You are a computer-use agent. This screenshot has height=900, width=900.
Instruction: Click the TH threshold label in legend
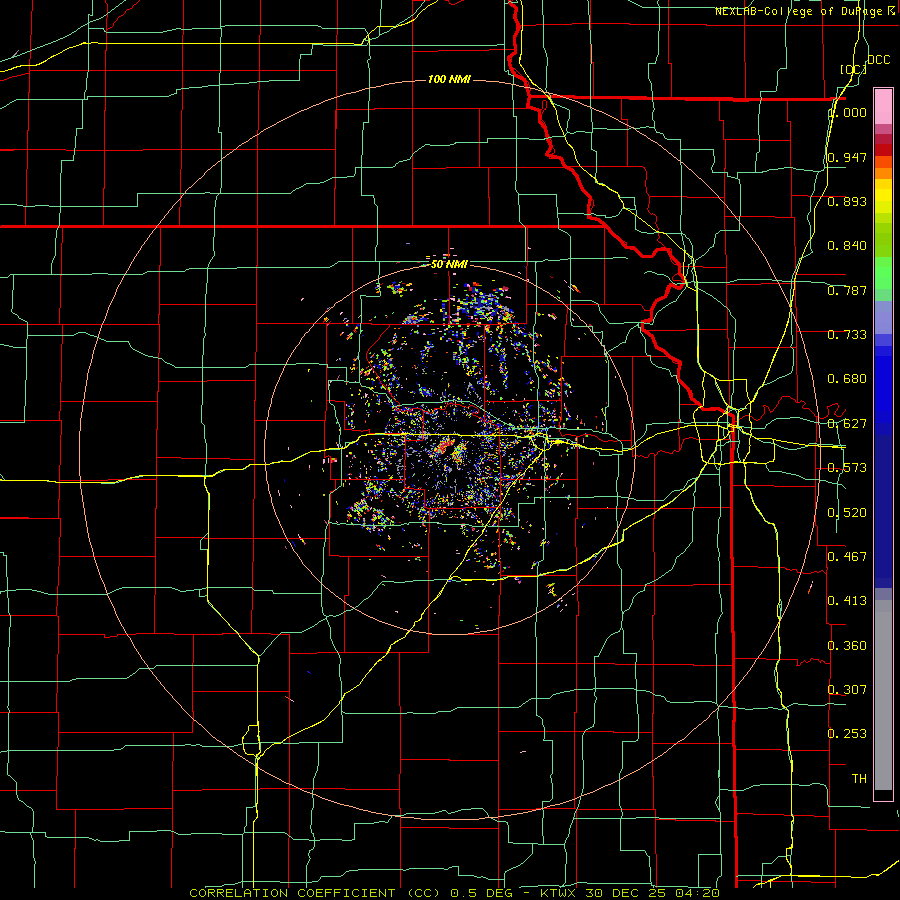859,779
